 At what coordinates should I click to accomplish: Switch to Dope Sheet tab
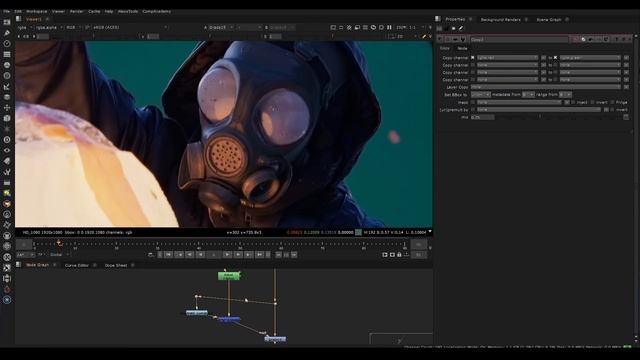[x=116, y=265]
